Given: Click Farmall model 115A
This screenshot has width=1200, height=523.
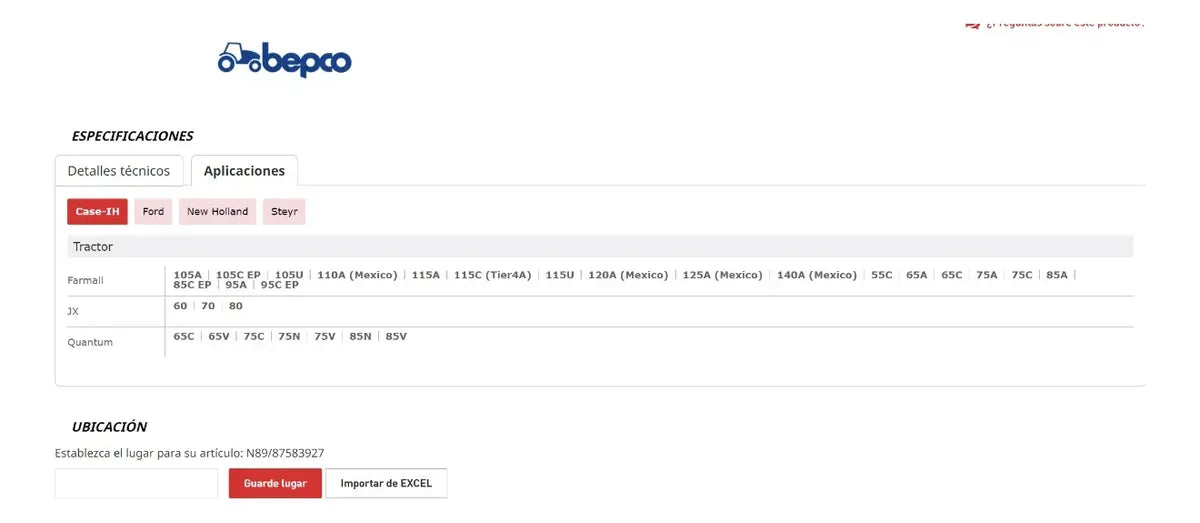Looking at the screenshot, I should (426, 275).
